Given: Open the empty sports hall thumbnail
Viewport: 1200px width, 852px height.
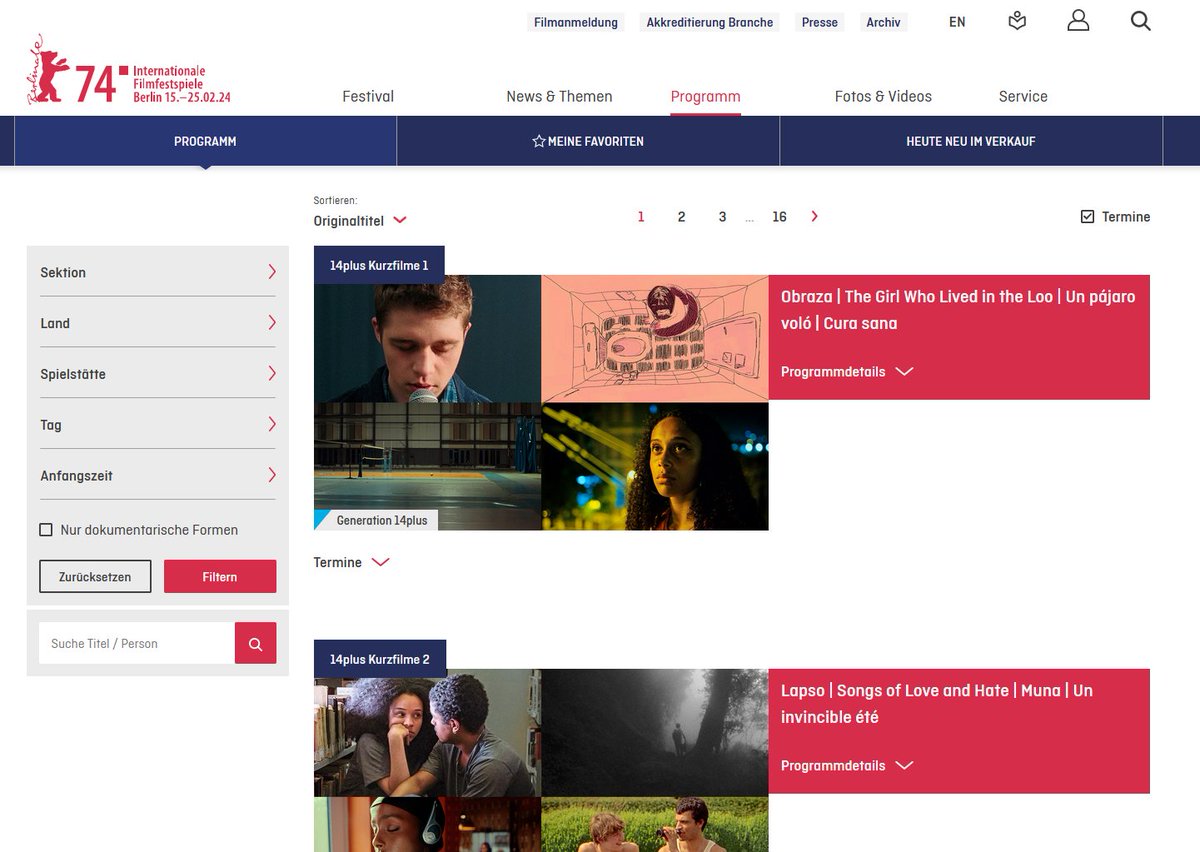Looking at the screenshot, I should 427,466.
